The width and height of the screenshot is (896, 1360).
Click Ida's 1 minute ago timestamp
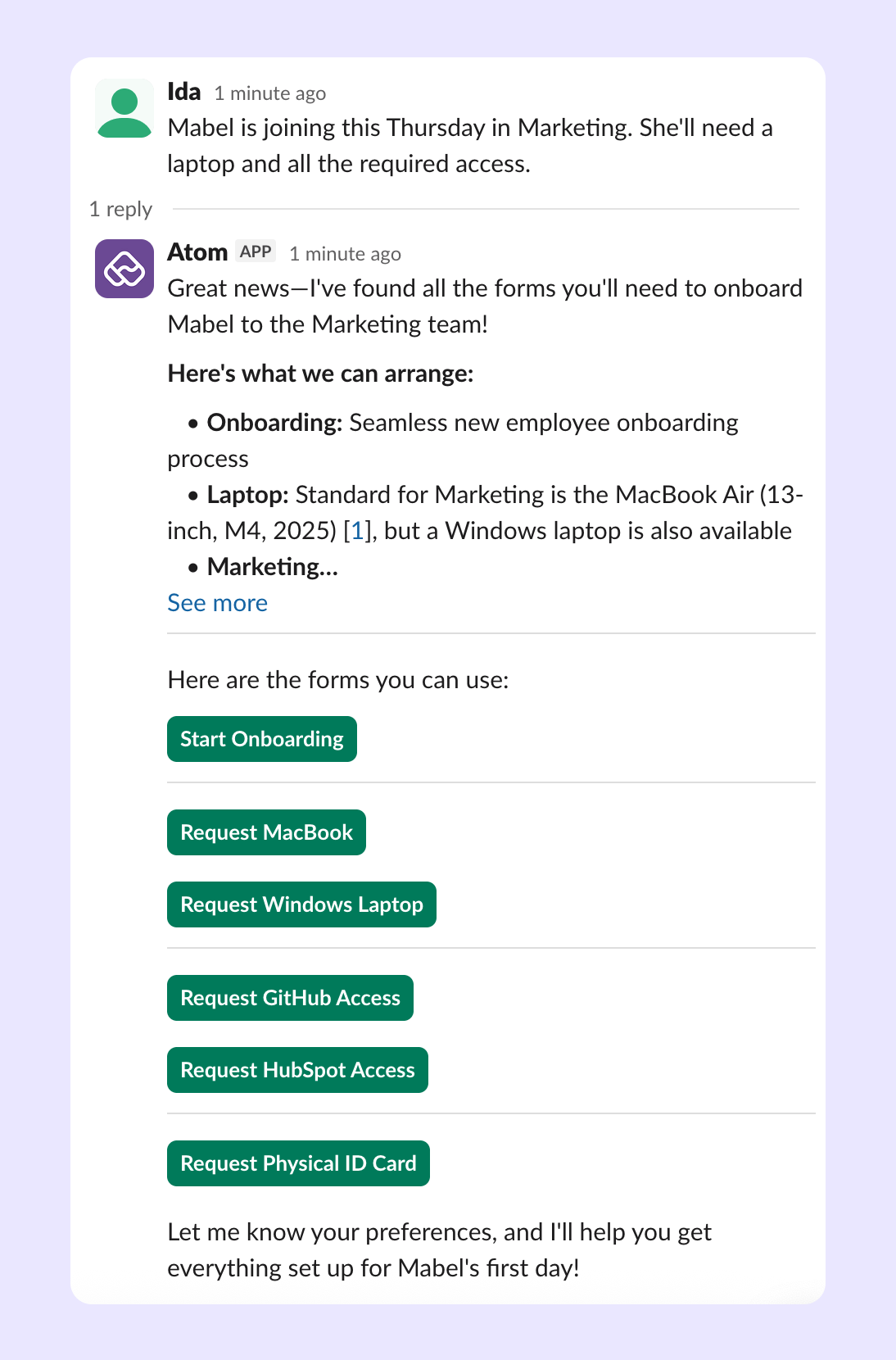pyautogui.click(x=270, y=93)
